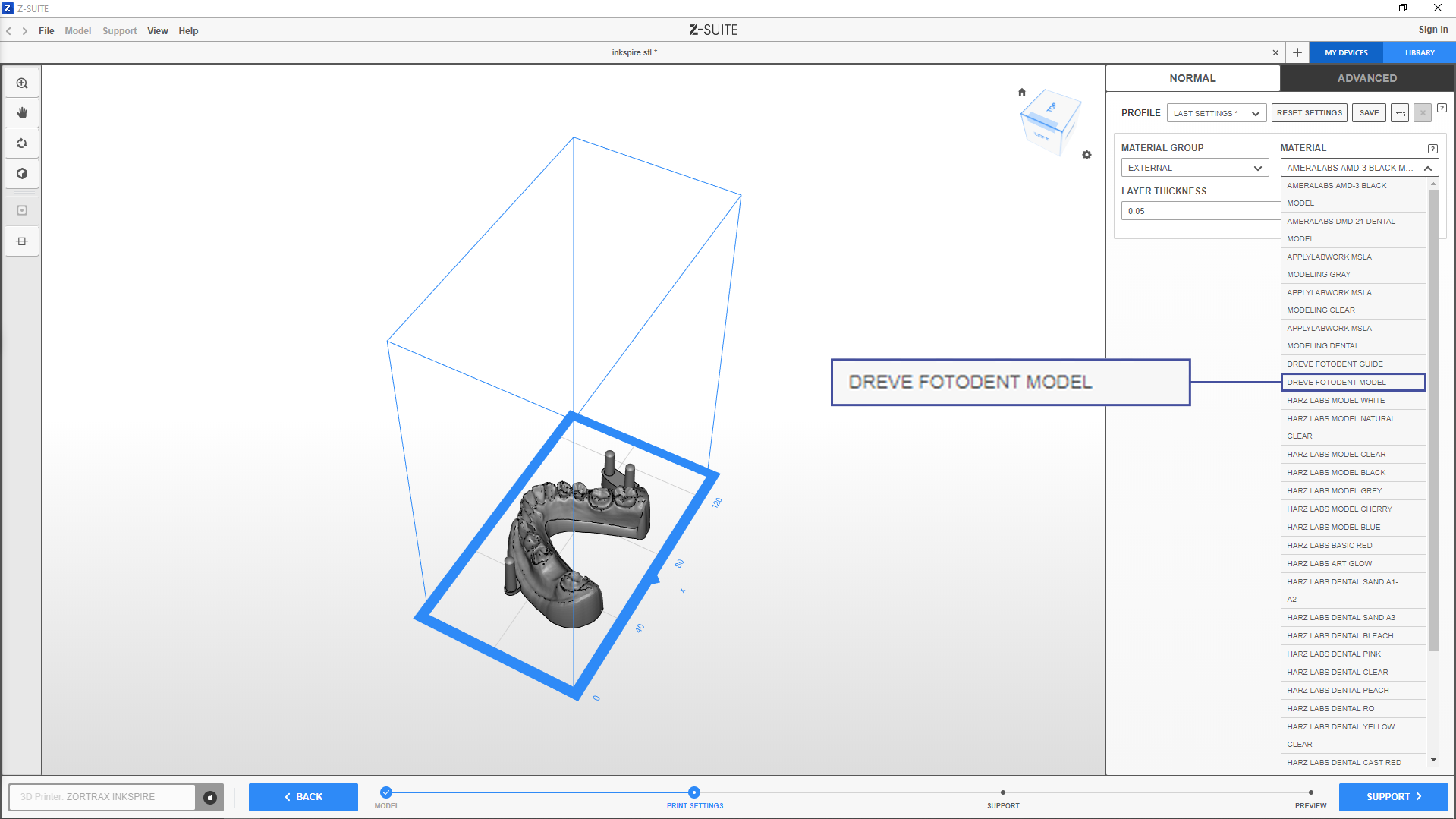Open view settings gear icon
This screenshot has height=819, width=1456.
pyautogui.click(x=1086, y=155)
